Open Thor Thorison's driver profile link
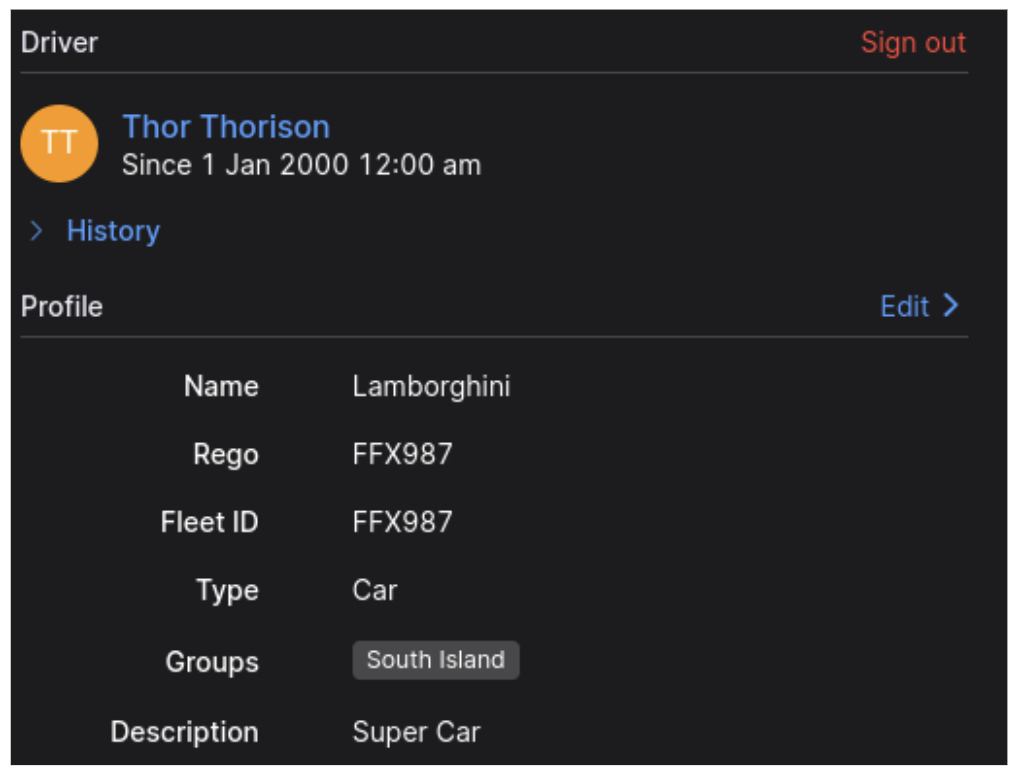Screen dimensions: 1020x774 click(226, 127)
